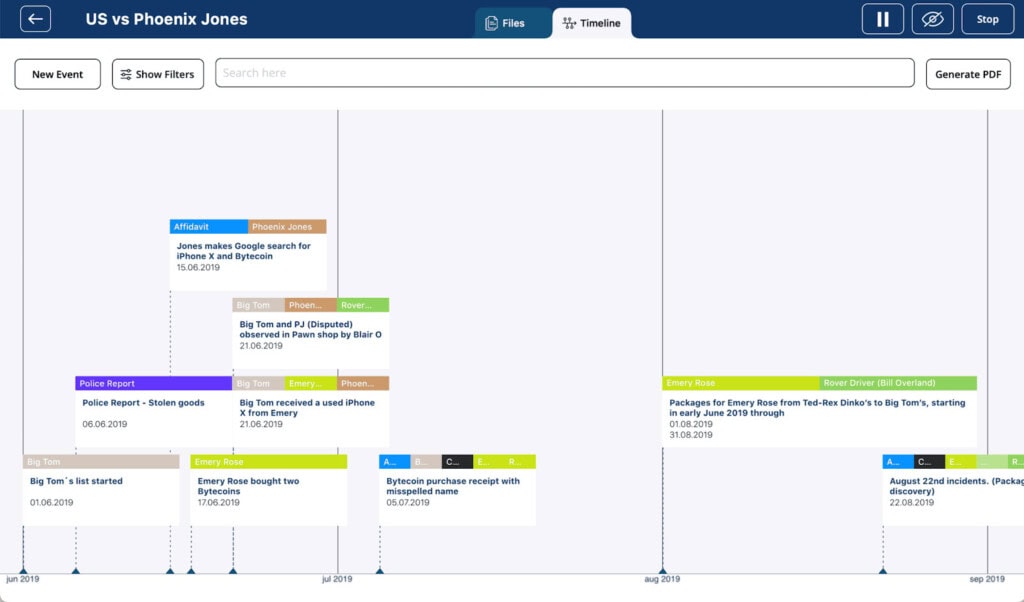Pause using the pause button
1024x602 pixels.
882,19
